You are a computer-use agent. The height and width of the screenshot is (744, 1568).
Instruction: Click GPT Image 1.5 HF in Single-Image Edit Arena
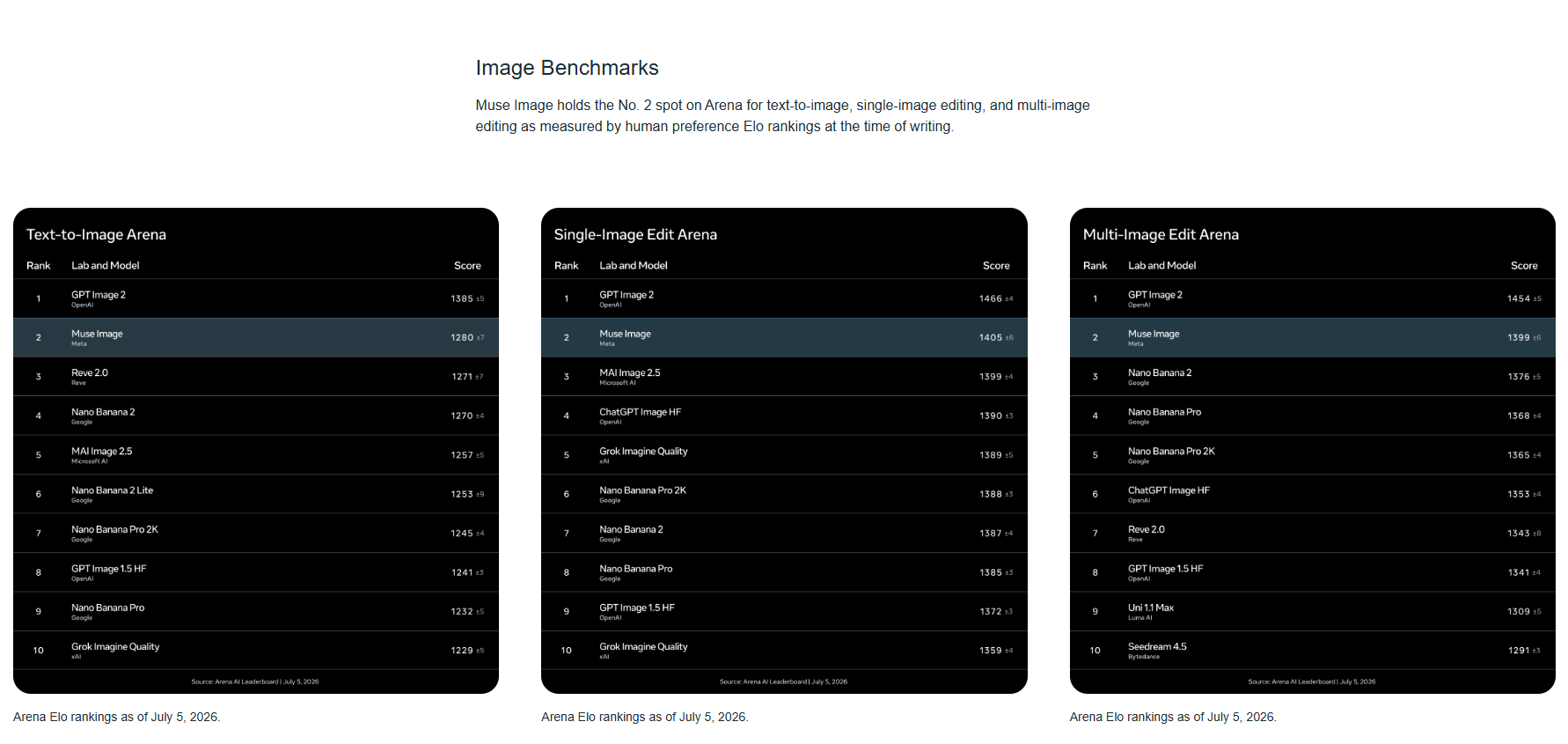637,608
